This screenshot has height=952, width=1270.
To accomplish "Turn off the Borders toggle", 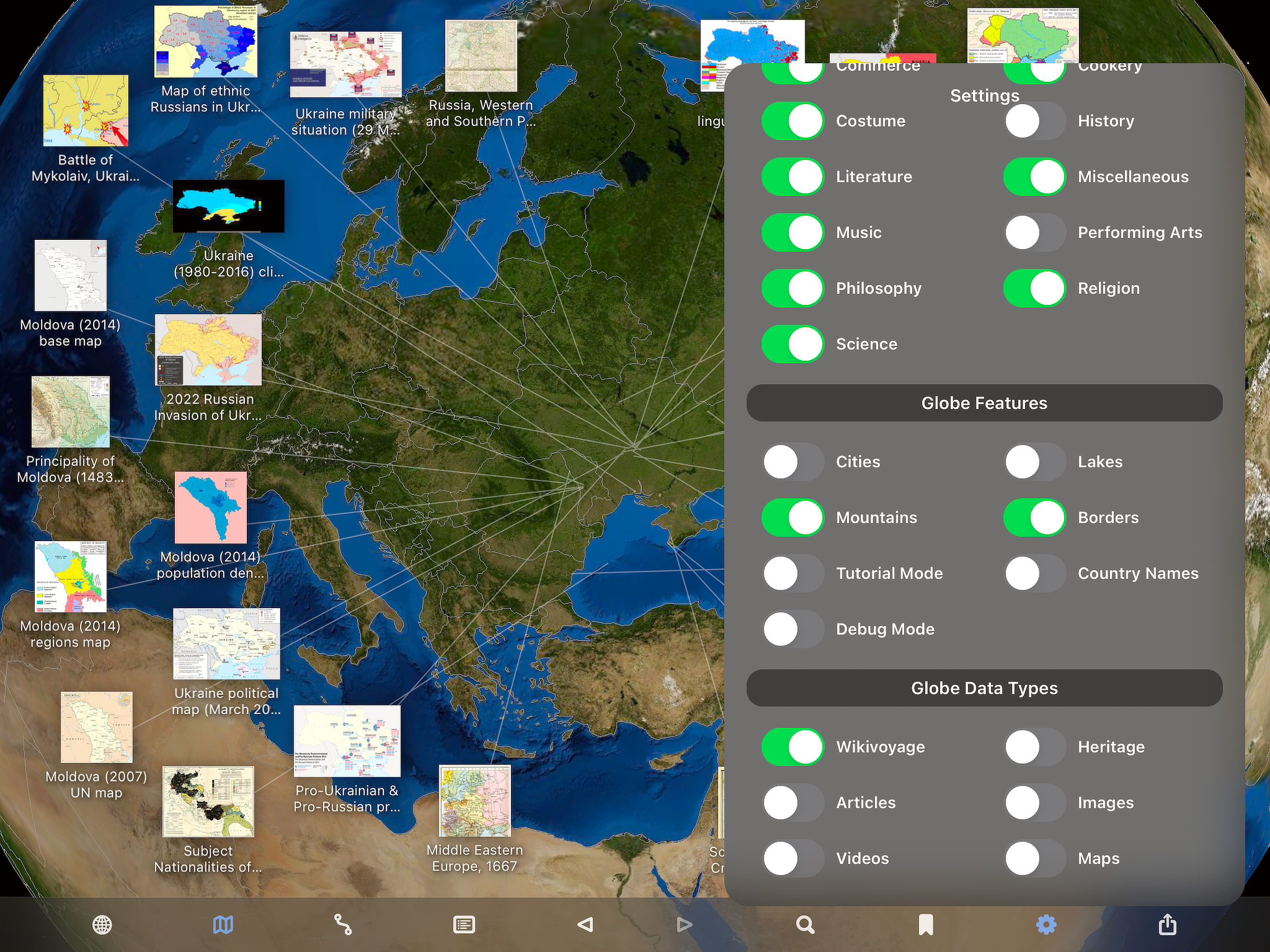I will (1035, 517).
